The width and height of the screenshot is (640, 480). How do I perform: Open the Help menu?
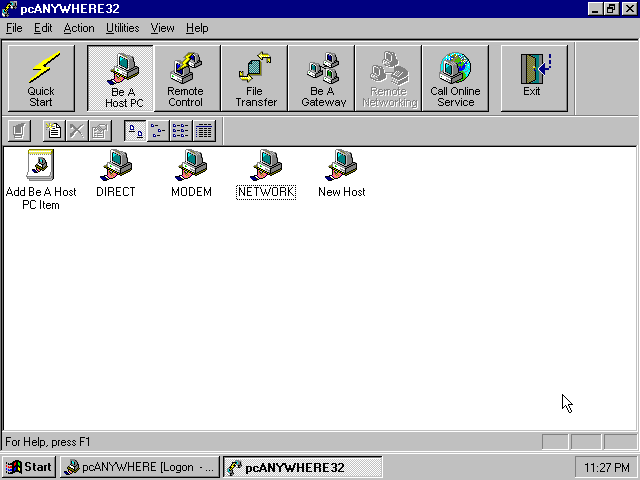[x=197, y=28]
